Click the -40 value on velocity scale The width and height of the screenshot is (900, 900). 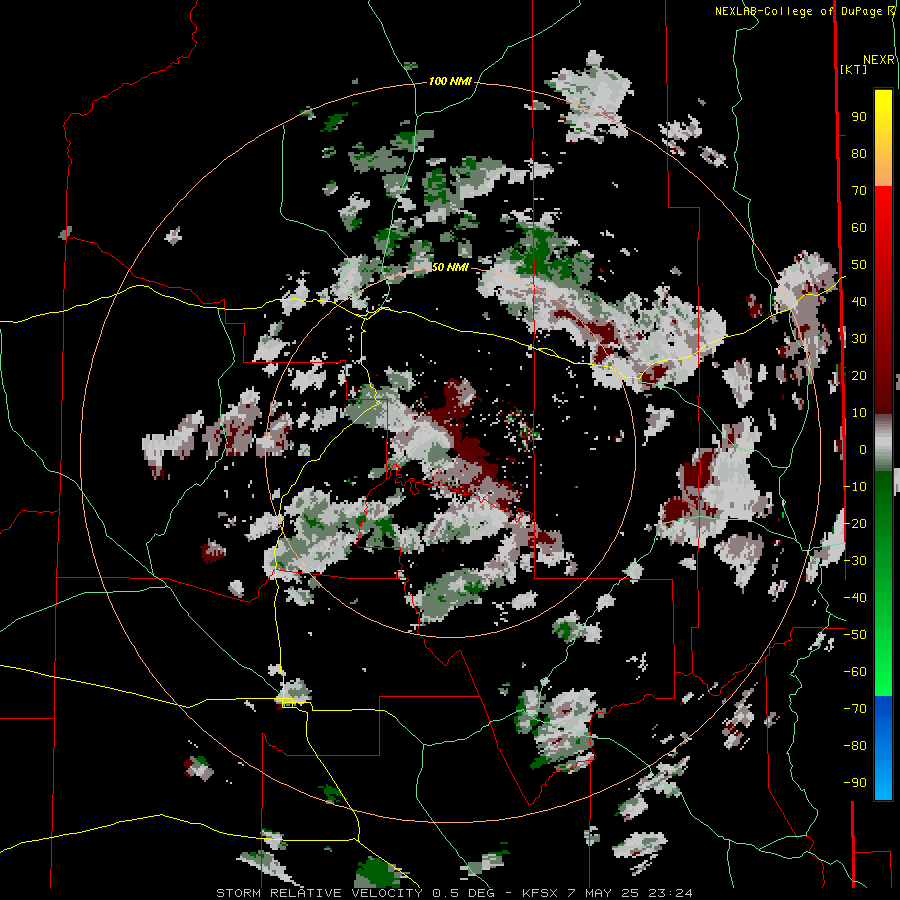pyautogui.click(x=855, y=598)
